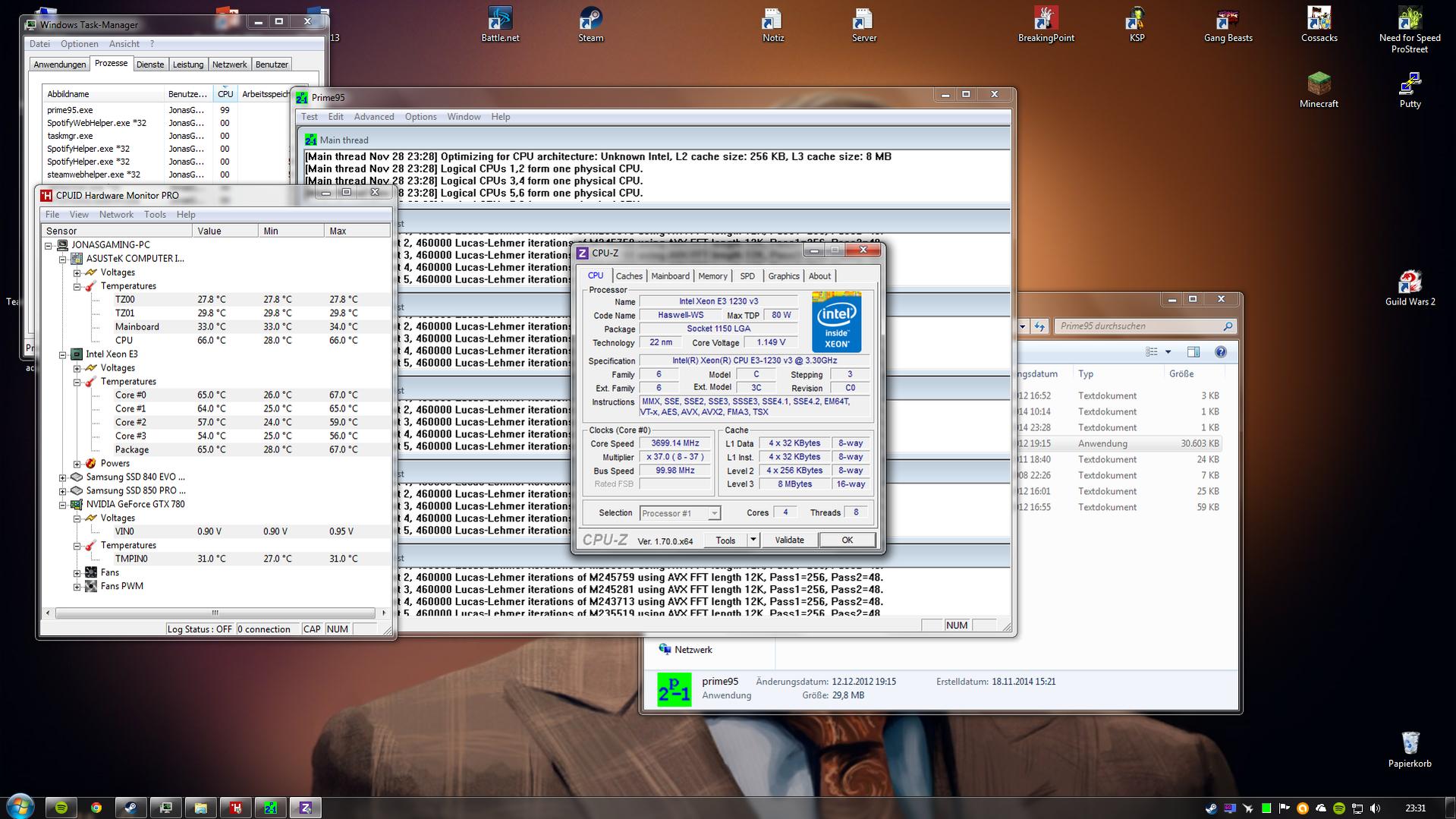Click the Spotify icon in the taskbar
Screen dimensions: 1456x819
[x=61, y=808]
